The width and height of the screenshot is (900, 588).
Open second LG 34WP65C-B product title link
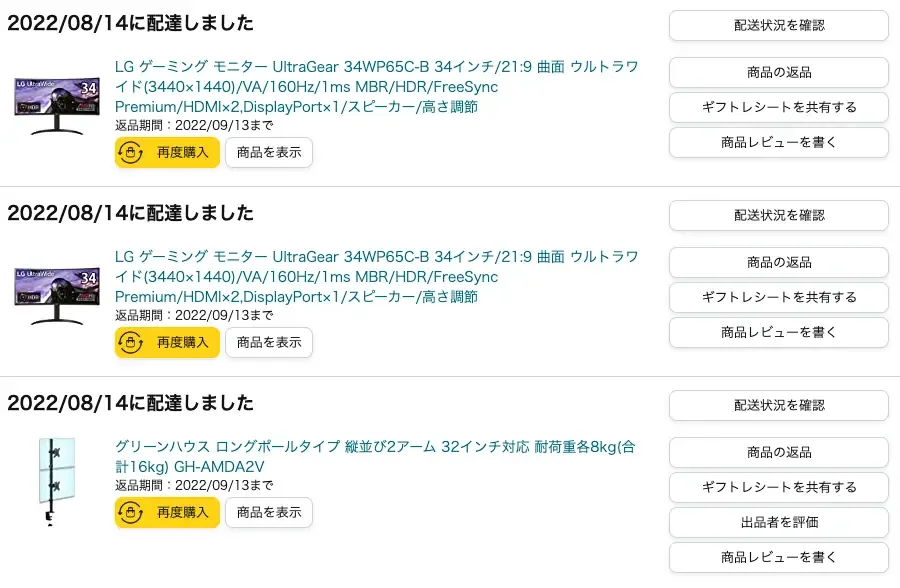click(377, 277)
